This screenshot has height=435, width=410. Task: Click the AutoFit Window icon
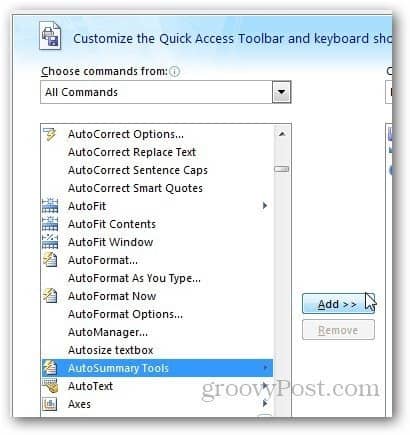tap(50, 242)
